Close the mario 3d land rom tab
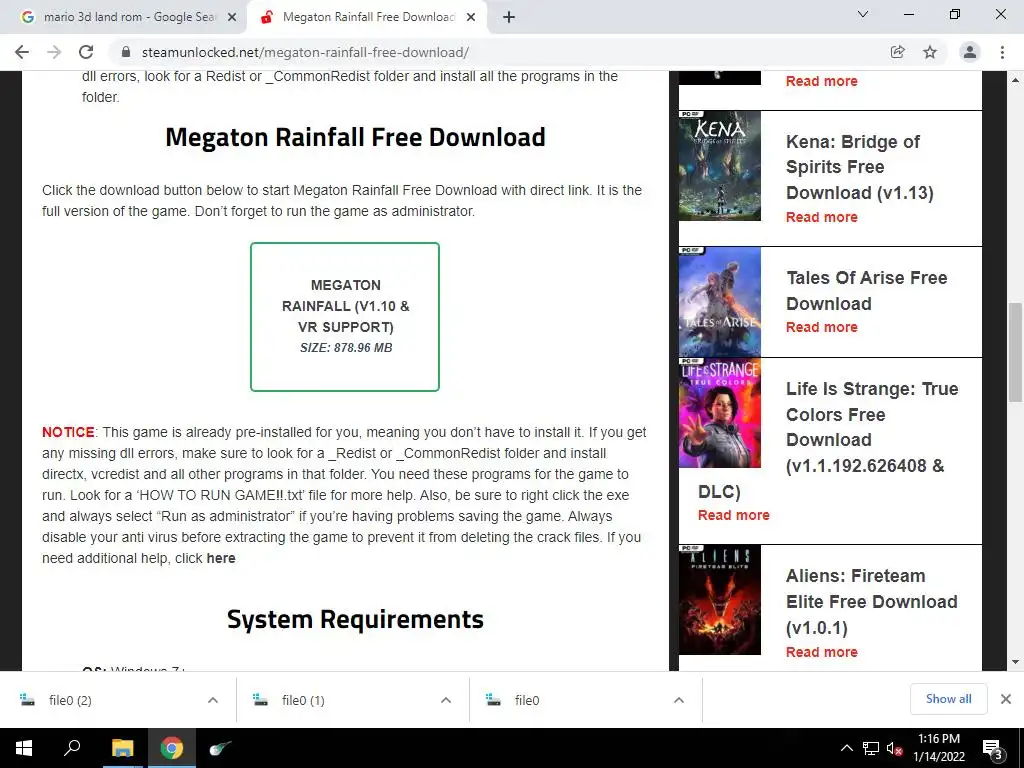This screenshot has height=768, width=1024. (231, 17)
